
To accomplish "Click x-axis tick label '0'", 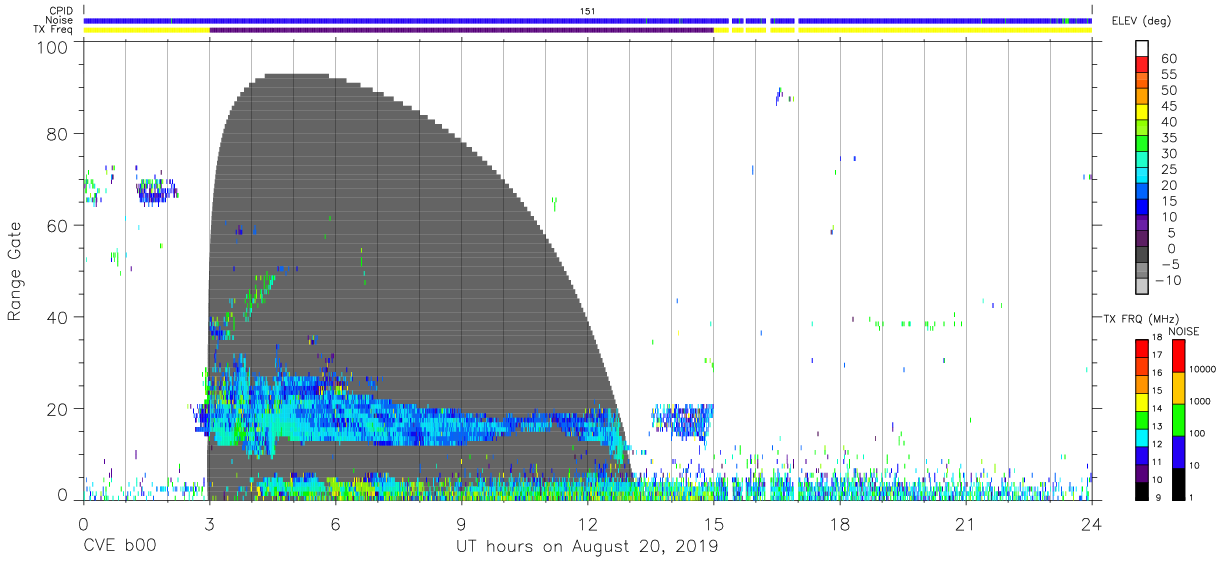I will tap(83, 524).
